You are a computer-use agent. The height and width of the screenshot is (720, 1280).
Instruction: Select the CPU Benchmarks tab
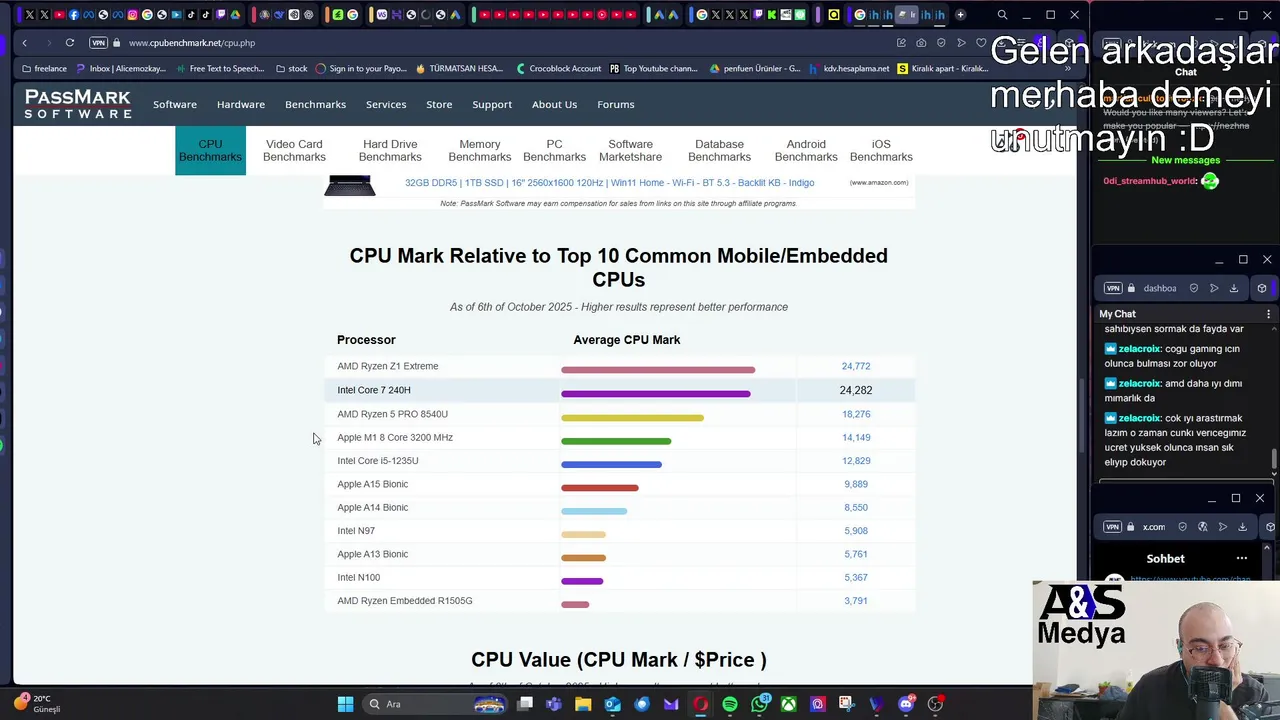tap(210, 150)
